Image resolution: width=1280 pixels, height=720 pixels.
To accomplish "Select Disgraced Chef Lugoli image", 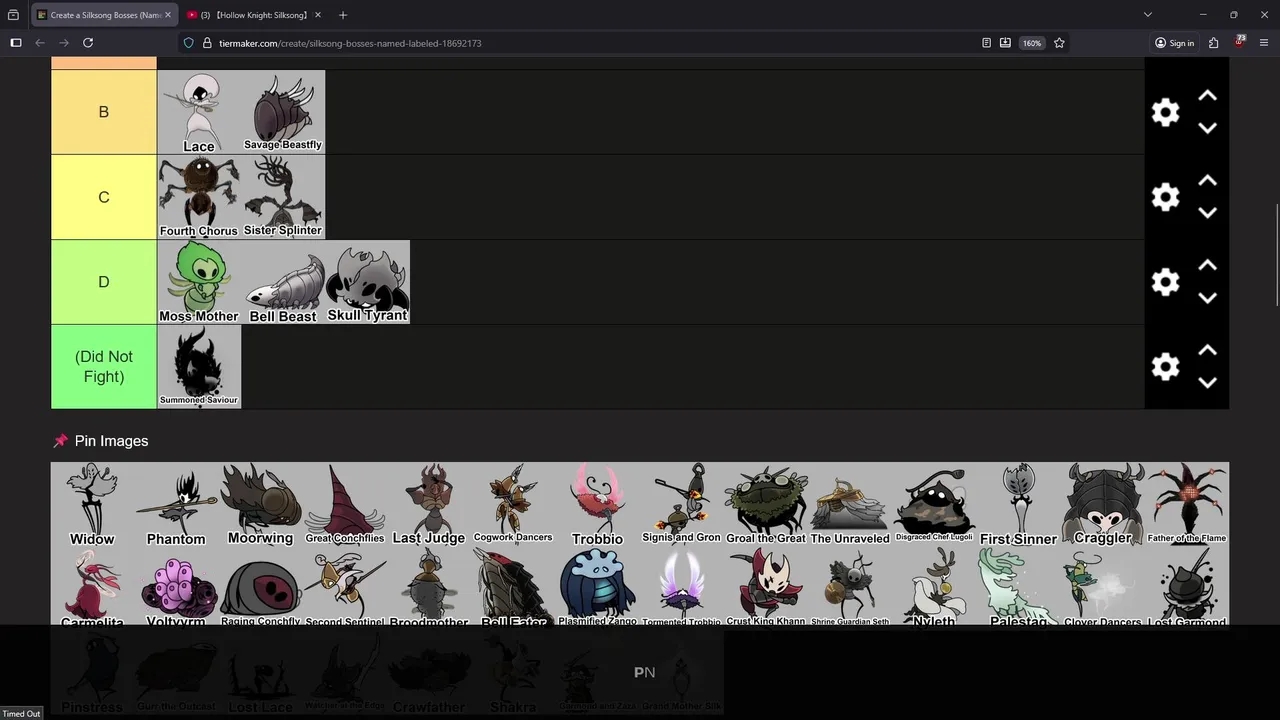I will click(934, 504).
